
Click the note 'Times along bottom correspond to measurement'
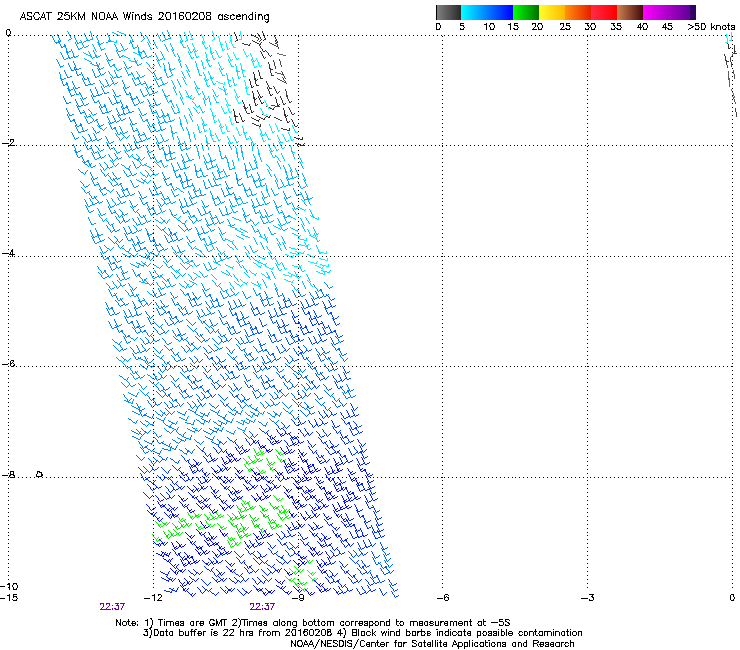pos(355,623)
